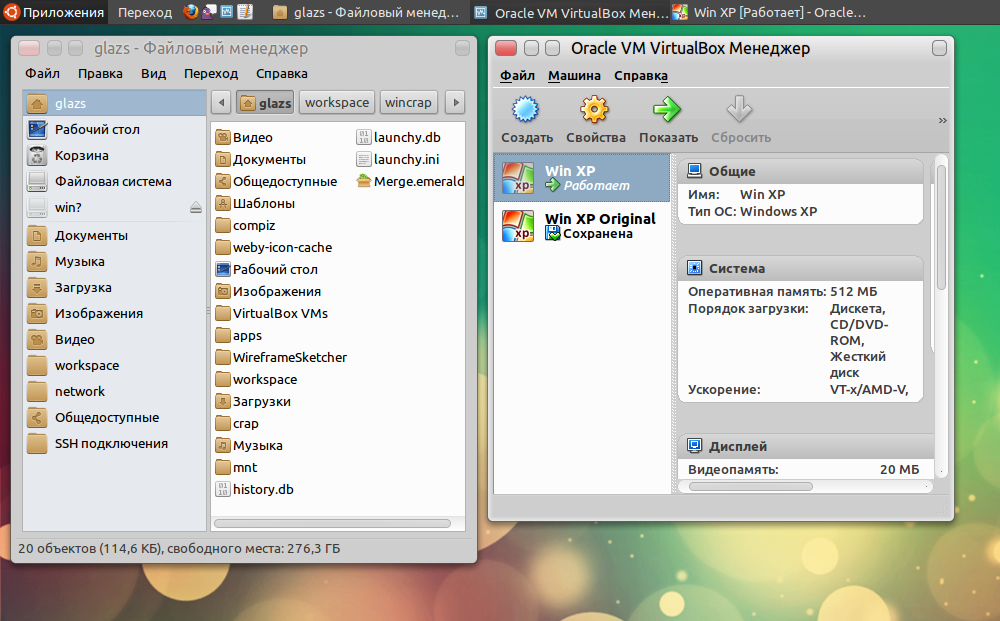Open Корзина trash in sidebar
1000x621 pixels.
click(115, 156)
